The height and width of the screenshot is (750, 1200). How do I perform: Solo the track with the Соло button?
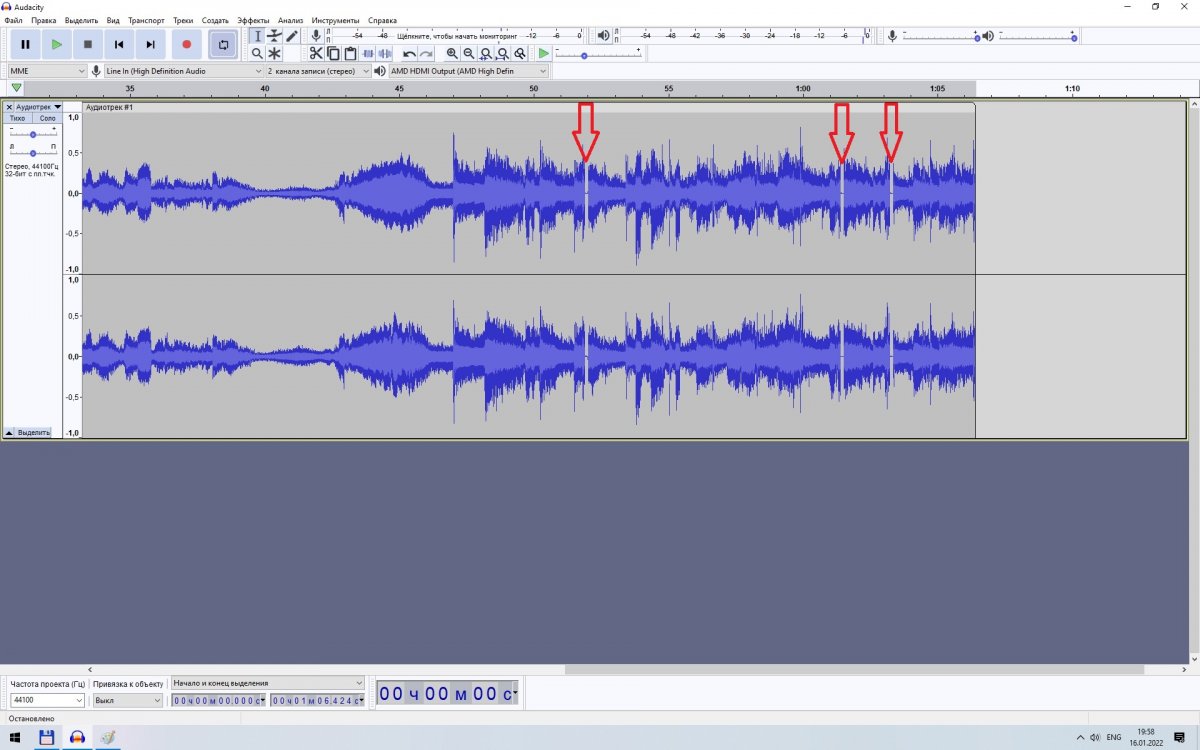tap(47, 118)
